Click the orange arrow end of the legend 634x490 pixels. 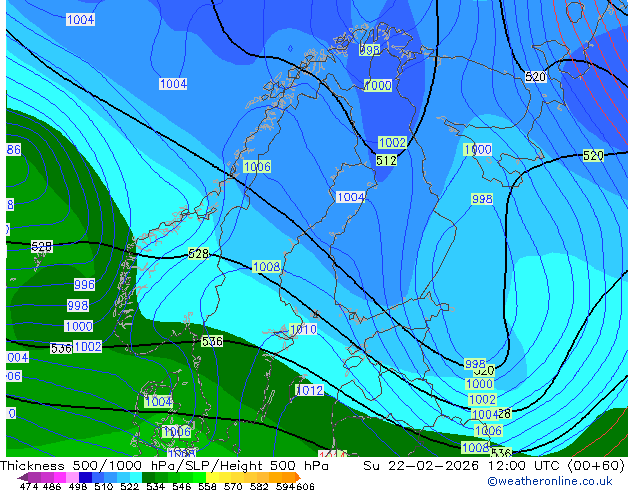298,477
